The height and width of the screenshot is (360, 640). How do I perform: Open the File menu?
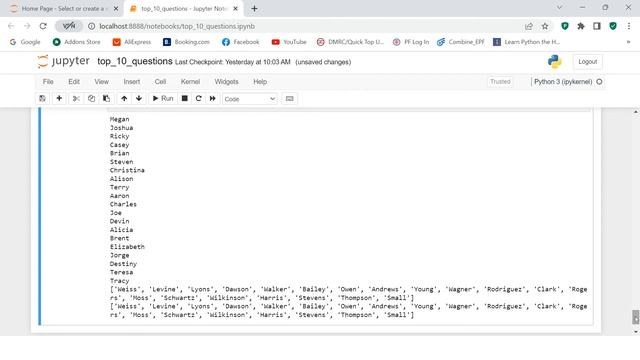click(x=48, y=82)
